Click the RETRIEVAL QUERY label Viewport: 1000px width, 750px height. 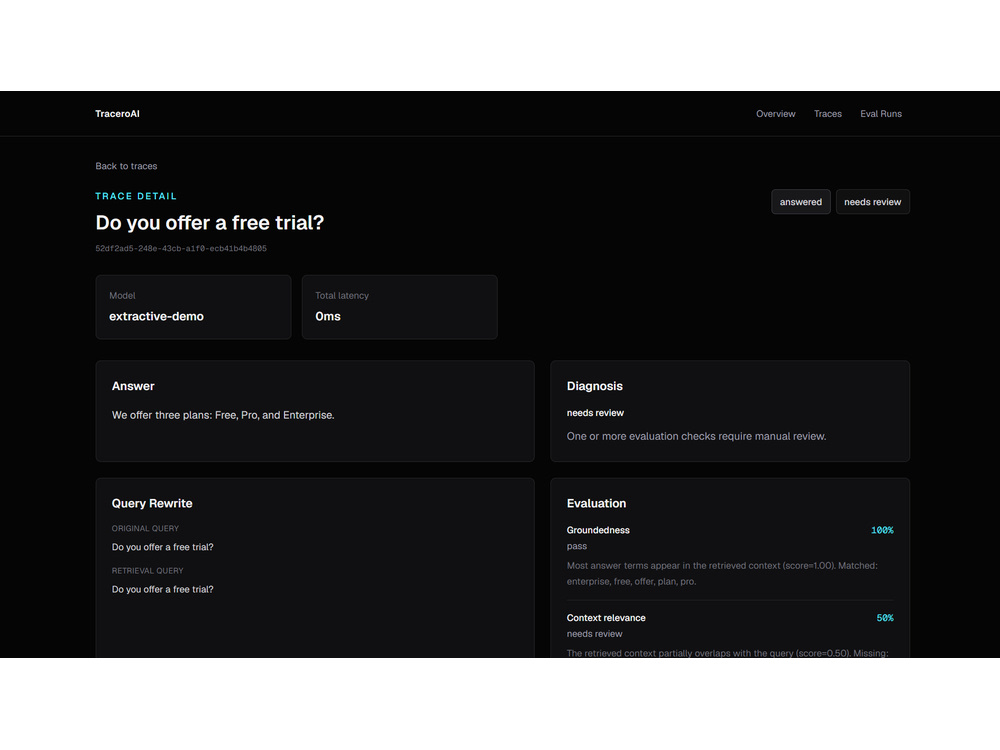[147, 571]
